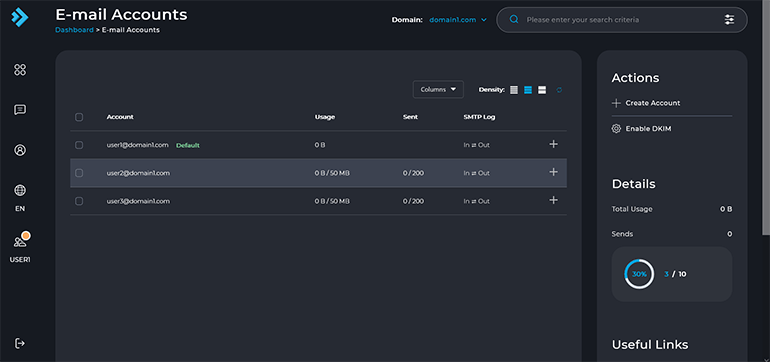Screen dimensions: 770x362
Task: Click the 0 B usage for user1
Action: pos(320,145)
